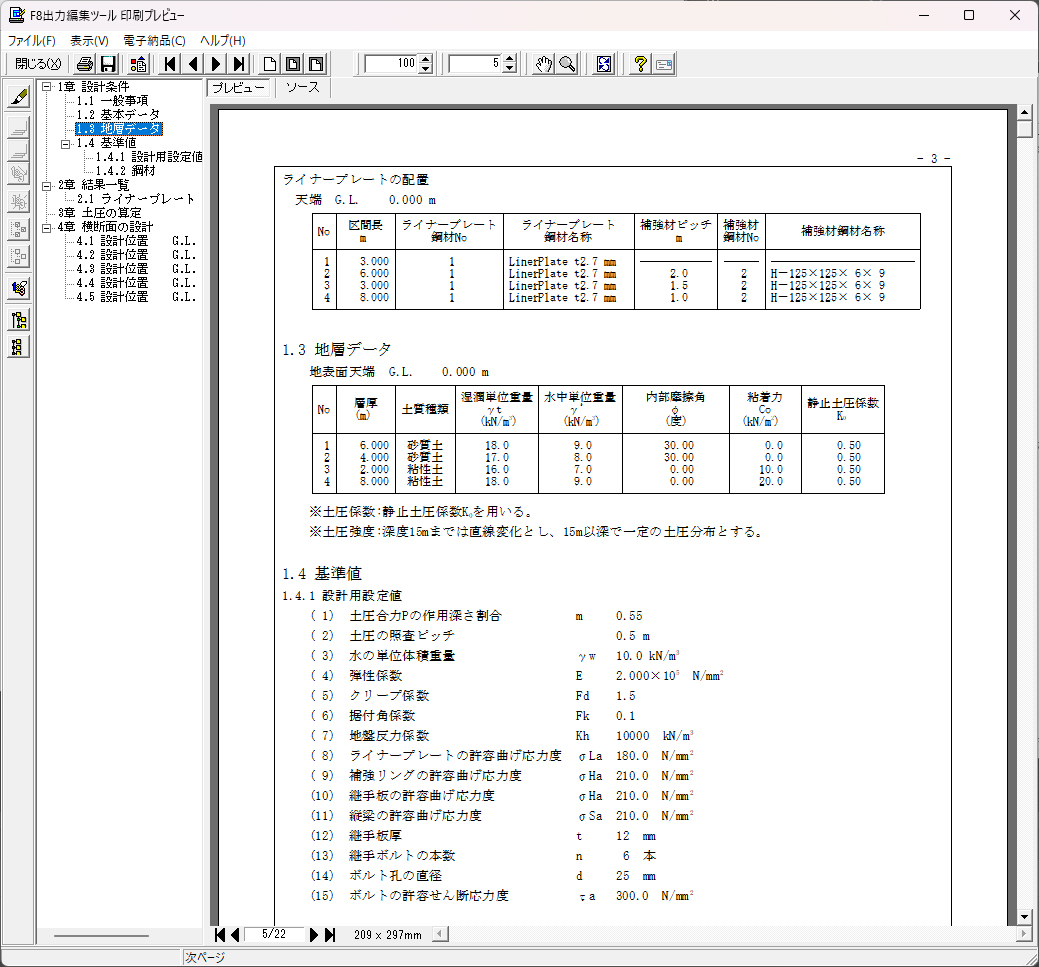Click the 閉じる(X) button

click(x=38, y=64)
